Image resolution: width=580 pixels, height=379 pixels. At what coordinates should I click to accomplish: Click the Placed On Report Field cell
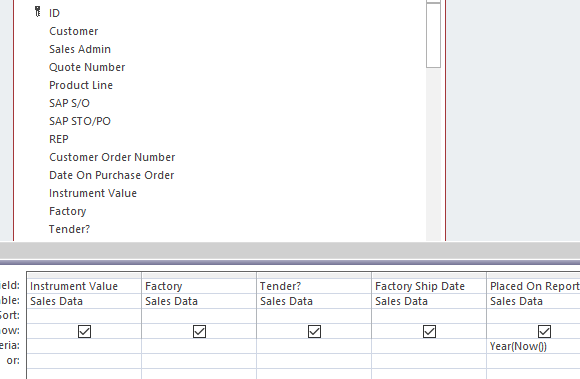[x=533, y=286]
